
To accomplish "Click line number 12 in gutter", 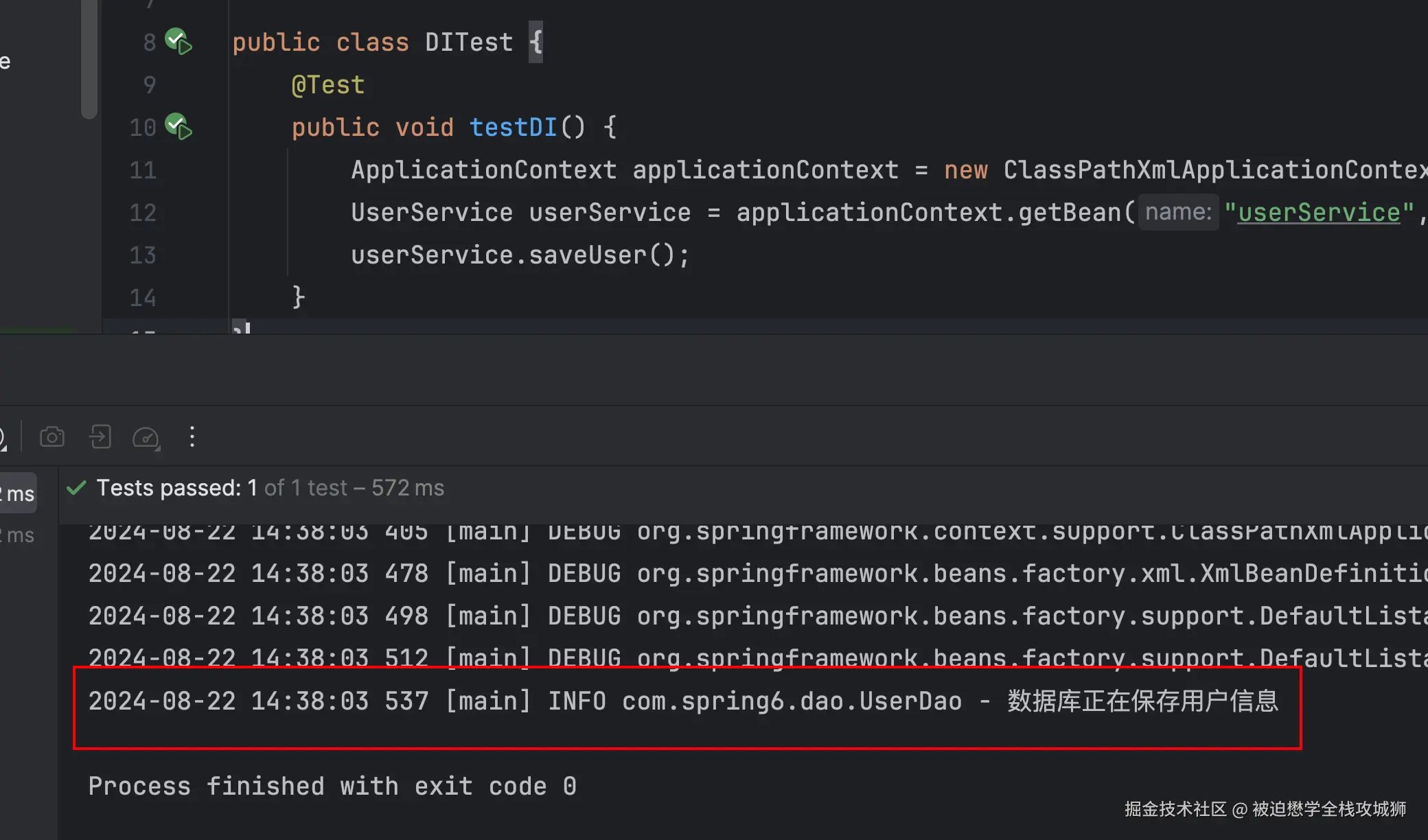I will coord(143,212).
